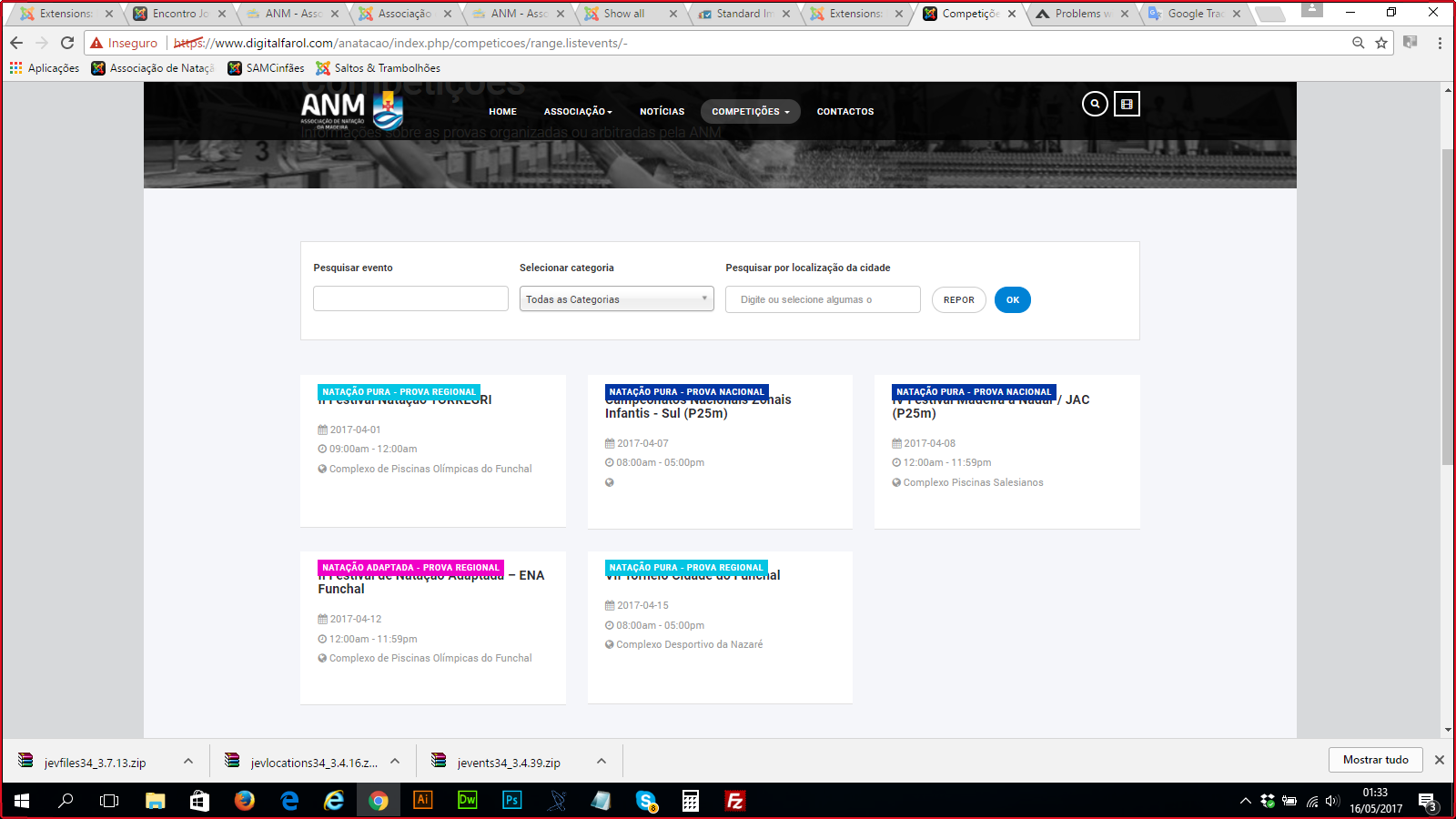Open Selecionar categoria dropdown
Viewport: 1456px width, 819px height.
coord(616,299)
